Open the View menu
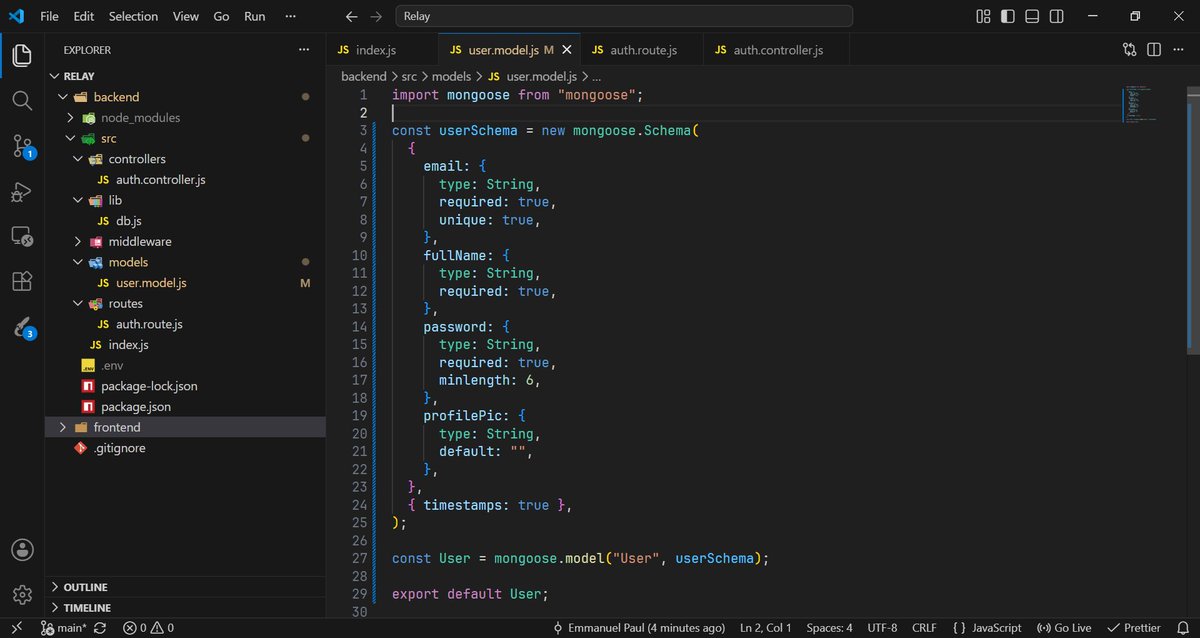Image resolution: width=1200 pixels, height=638 pixels. (185, 16)
